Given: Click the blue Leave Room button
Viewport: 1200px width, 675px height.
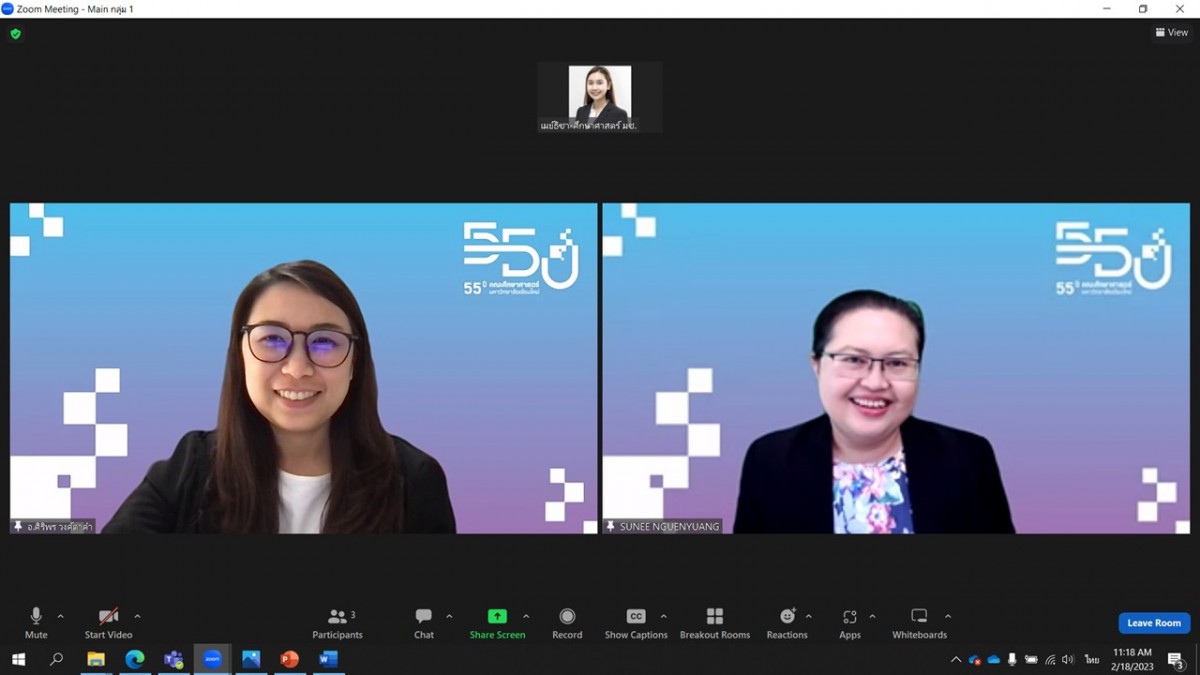Looking at the screenshot, I should [1154, 623].
